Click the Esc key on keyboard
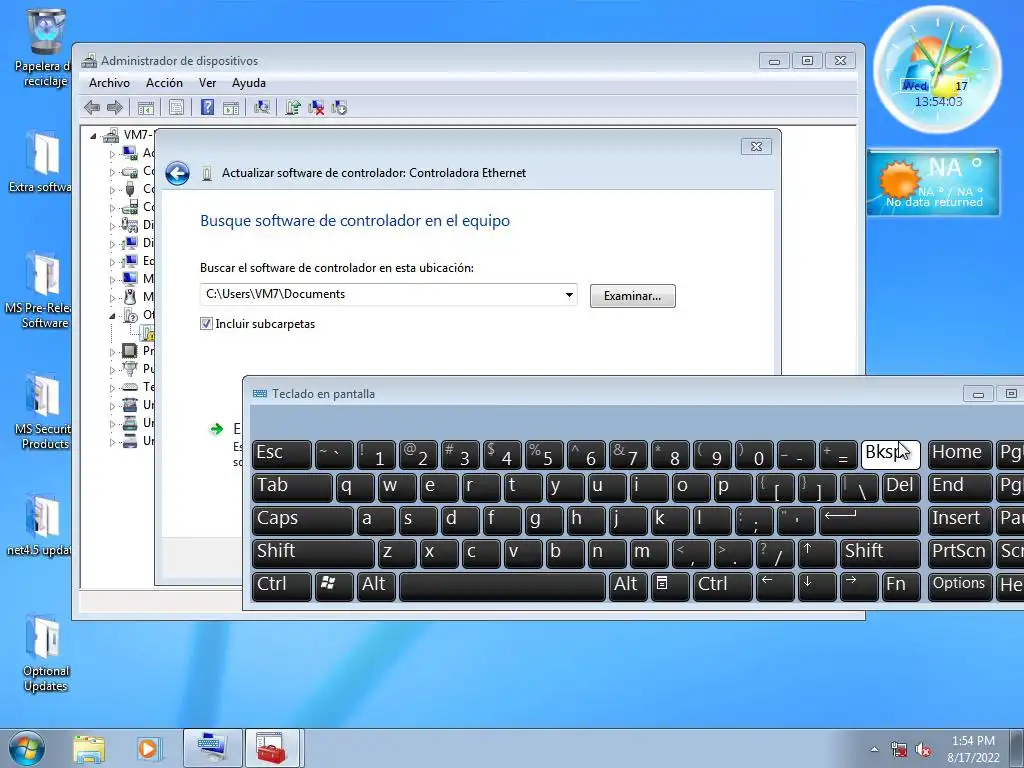 coord(281,454)
